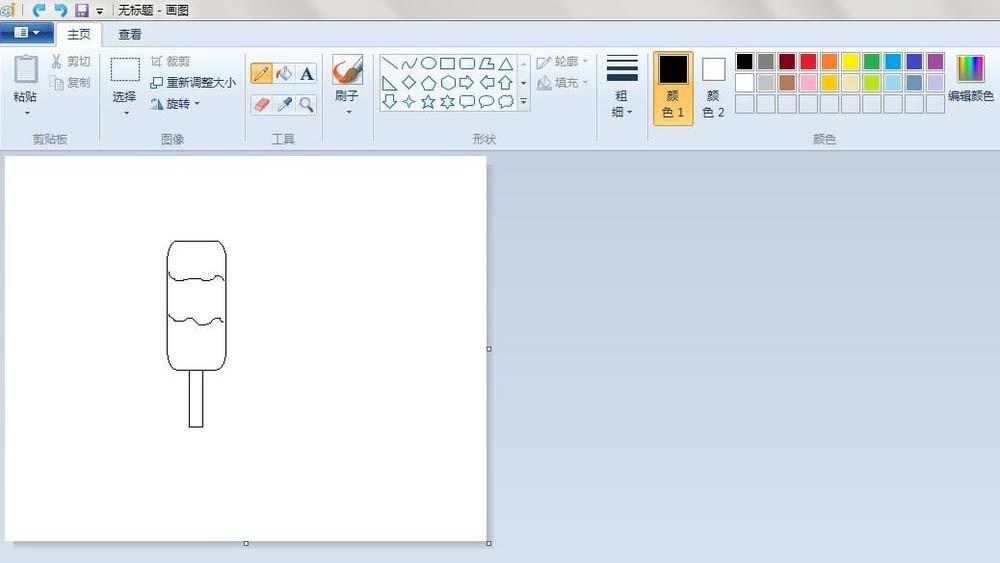Viewport: 1000px width, 563px height.
Task: Open 编辑颜色 edit colors
Action: pyautogui.click(x=970, y=80)
